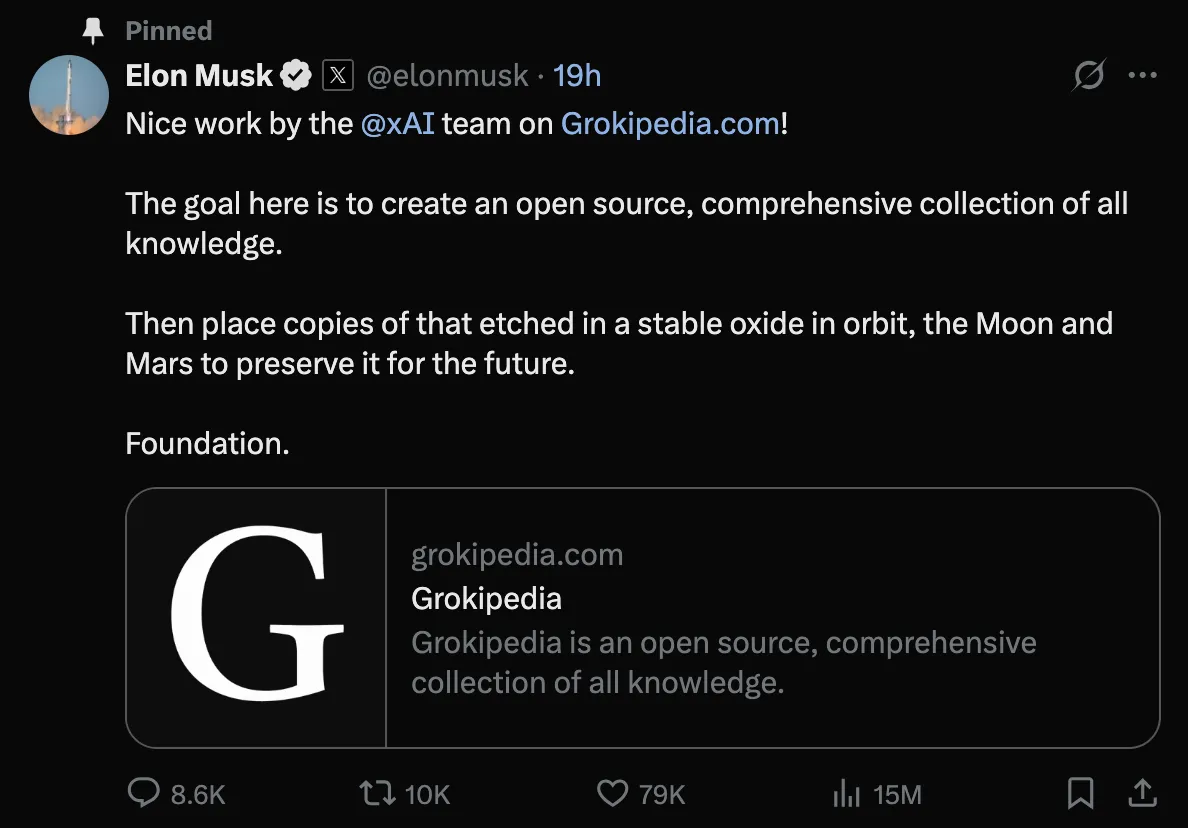Like the pinned tweet
This screenshot has width=1188, height=828.
pos(611,792)
